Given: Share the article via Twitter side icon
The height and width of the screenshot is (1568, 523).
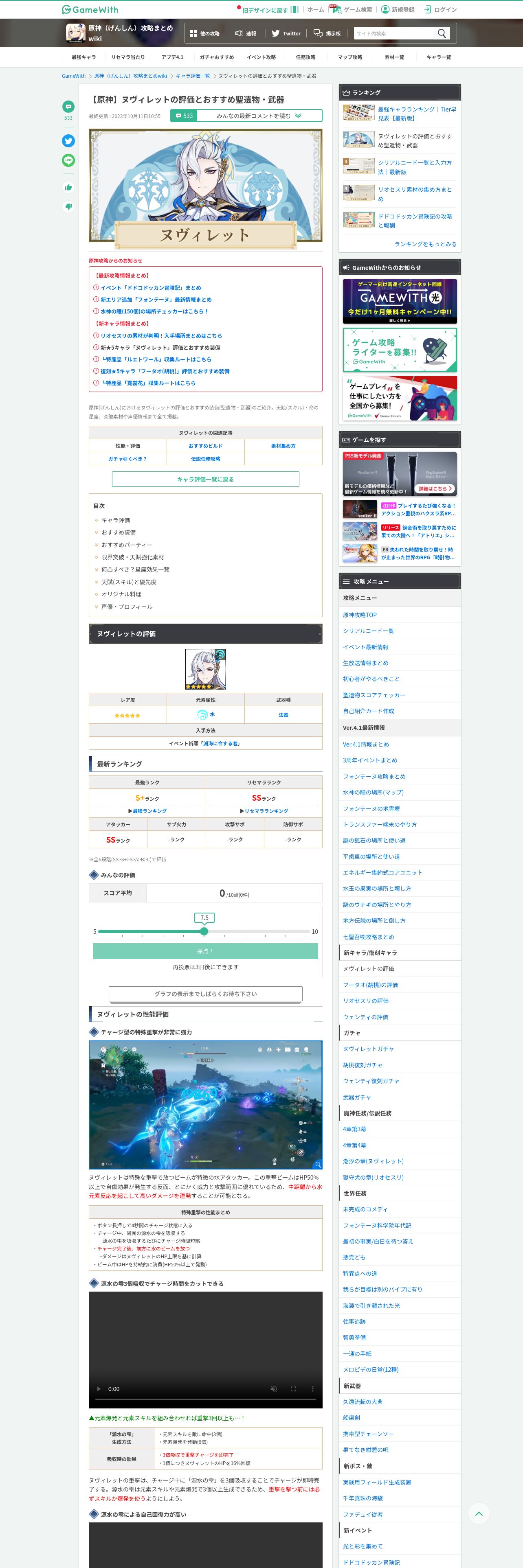Looking at the screenshot, I should tap(68, 140).
